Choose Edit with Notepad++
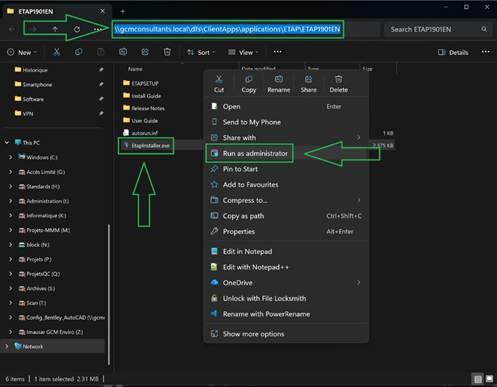 (x=286, y=267)
